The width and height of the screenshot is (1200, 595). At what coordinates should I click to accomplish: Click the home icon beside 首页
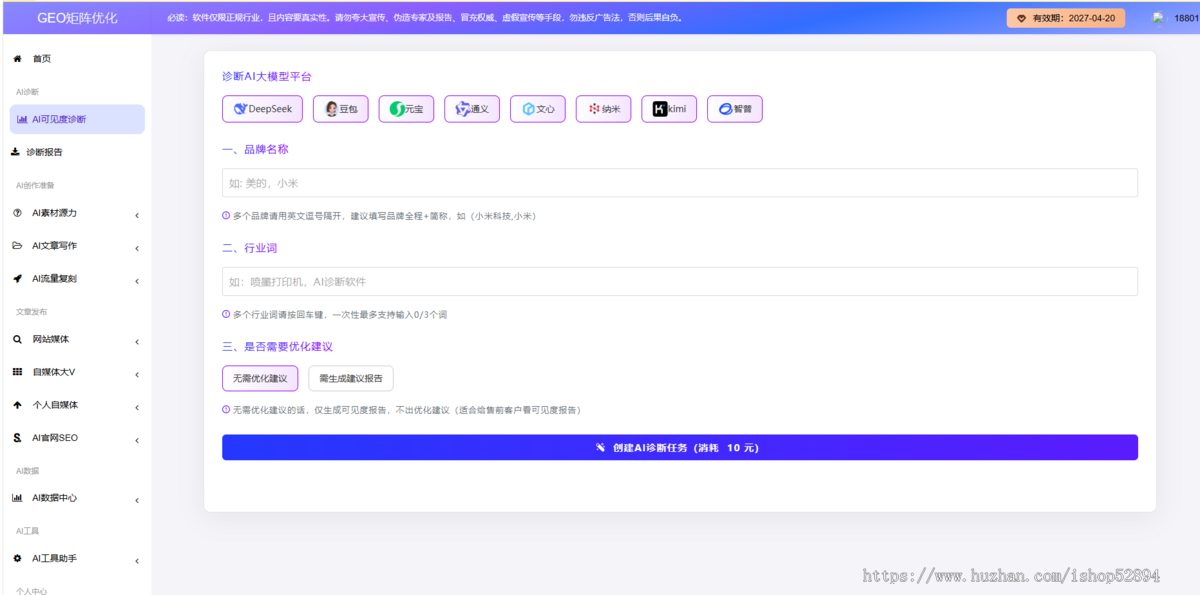click(x=17, y=59)
